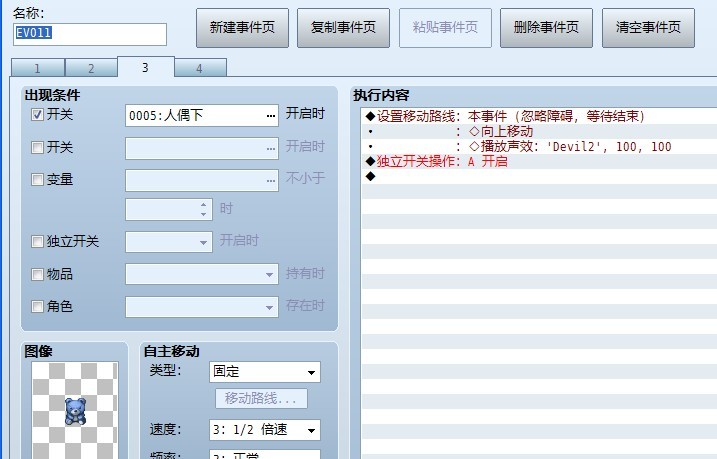Select the 播放声效 'Devil2' command line
This screenshot has height=459, width=717.
539,147
